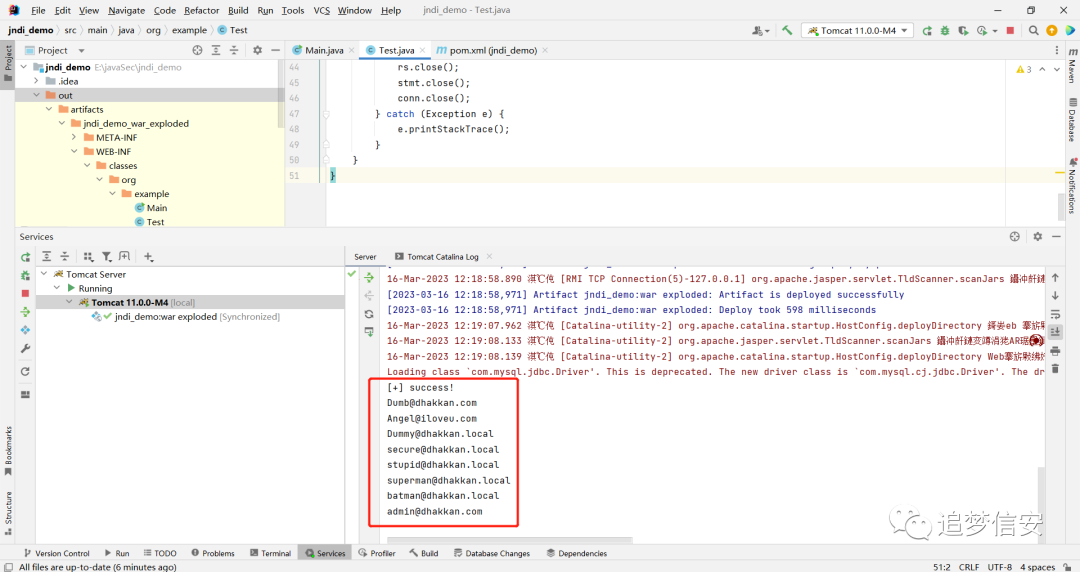Image resolution: width=1080 pixels, height=572 pixels.
Task: Toggle soft-wrap in server console
Action: pos(1055,314)
